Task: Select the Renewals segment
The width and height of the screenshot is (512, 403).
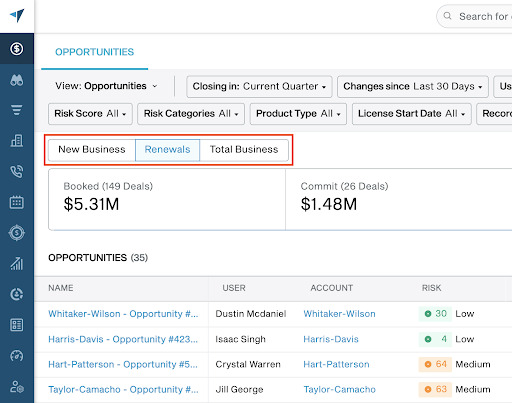Action: pos(167,150)
